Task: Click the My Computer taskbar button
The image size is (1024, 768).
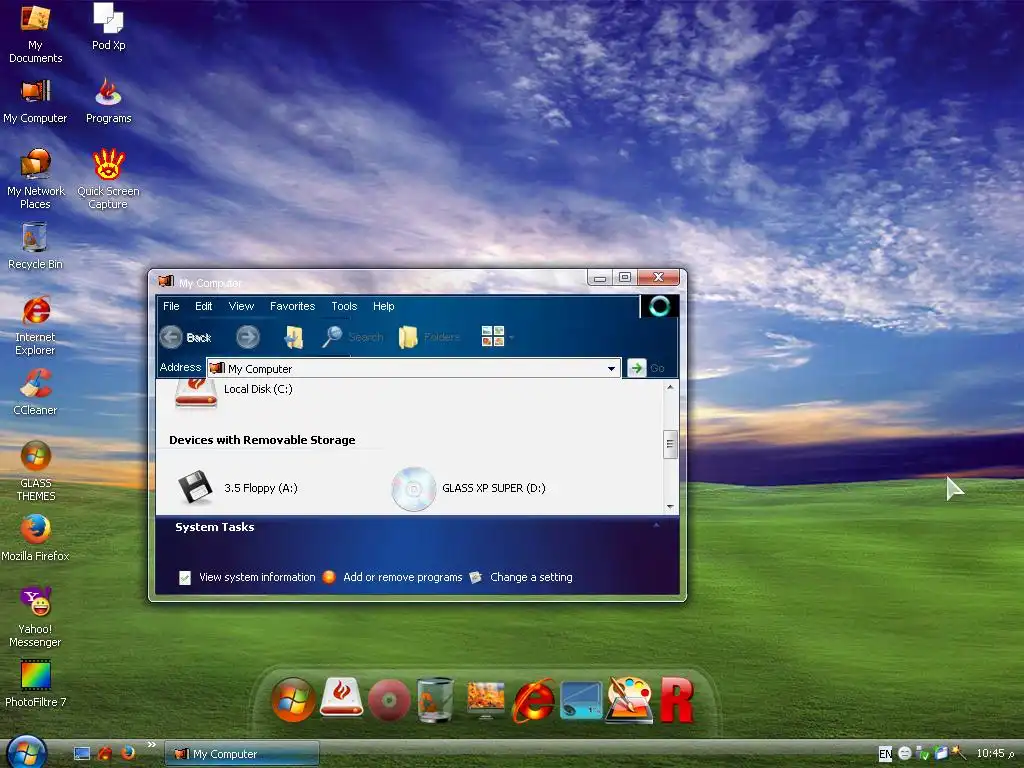Action: [241, 754]
